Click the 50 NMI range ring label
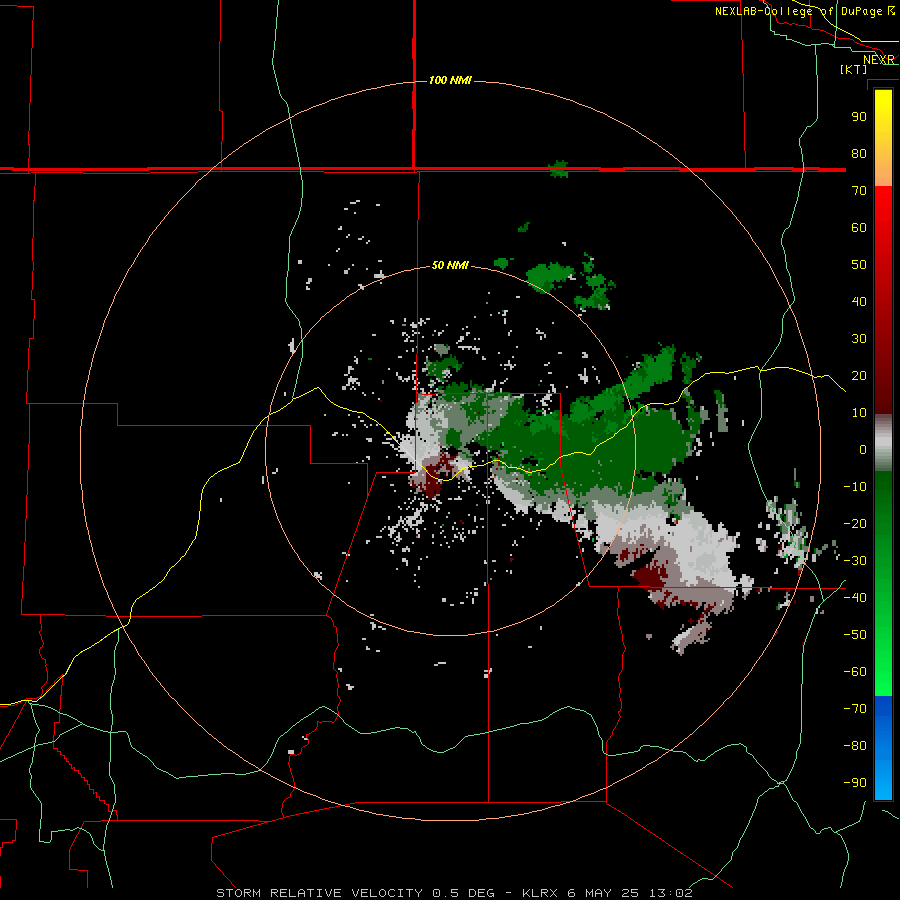The image size is (900, 900). pos(450,265)
